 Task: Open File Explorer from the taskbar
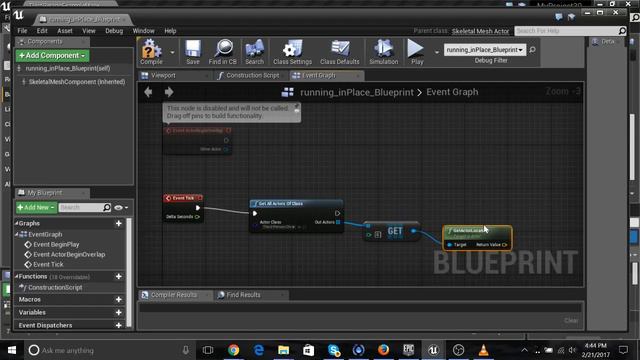[x=283, y=350]
